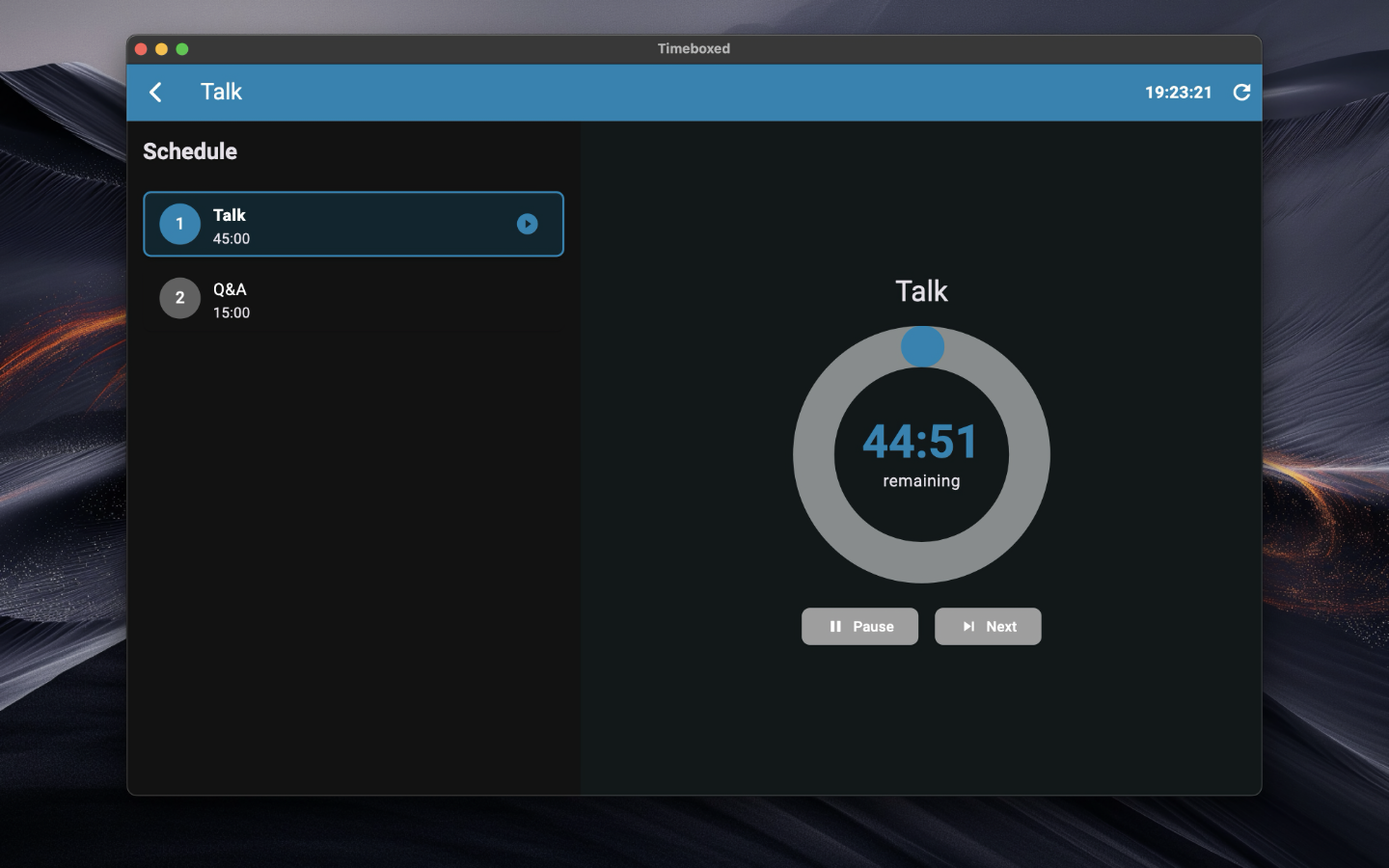1389x868 pixels.
Task: Click the gray circular progress ring
Action: (814, 454)
